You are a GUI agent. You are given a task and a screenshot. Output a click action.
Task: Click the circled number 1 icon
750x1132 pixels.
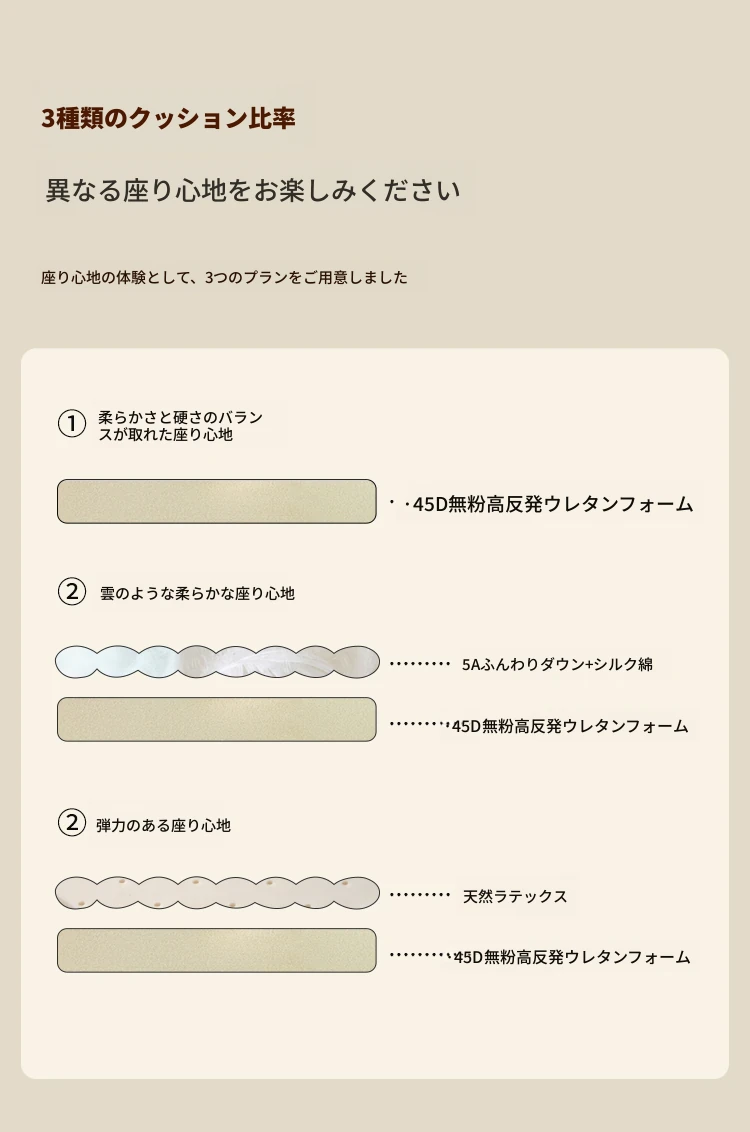pos(71,424)
